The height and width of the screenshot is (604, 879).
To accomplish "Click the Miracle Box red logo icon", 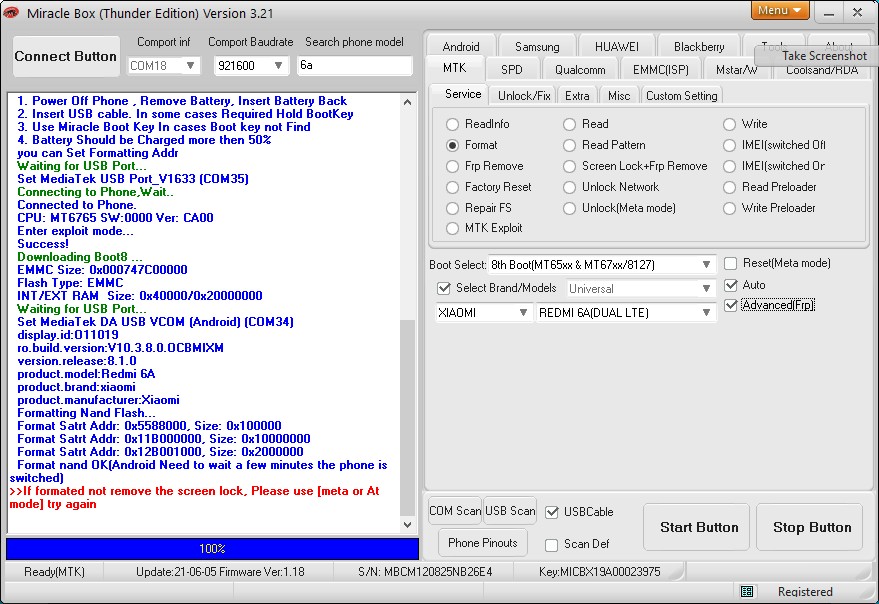I will pyautogui.click(x=11, y=12).
